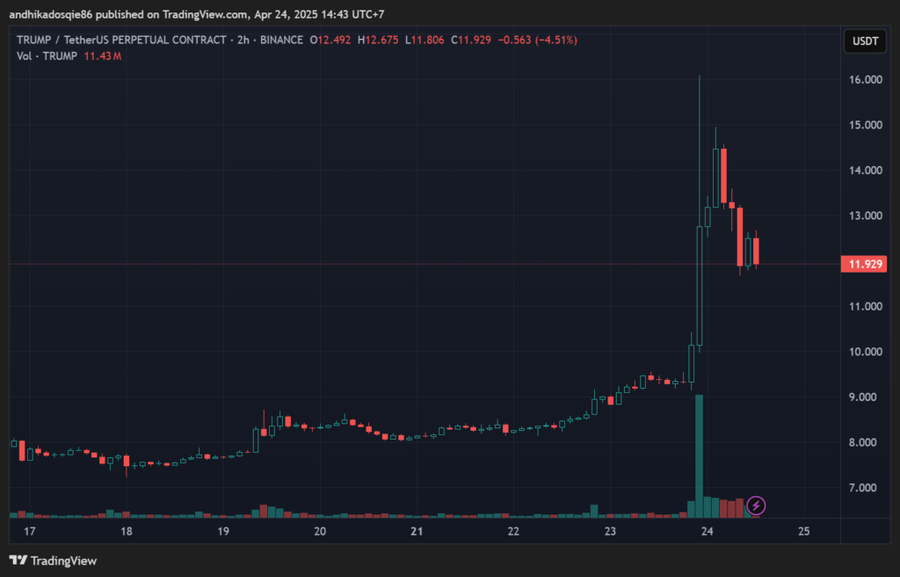Click the high value H12.675

pyautogui.click(x=378, y=40)
